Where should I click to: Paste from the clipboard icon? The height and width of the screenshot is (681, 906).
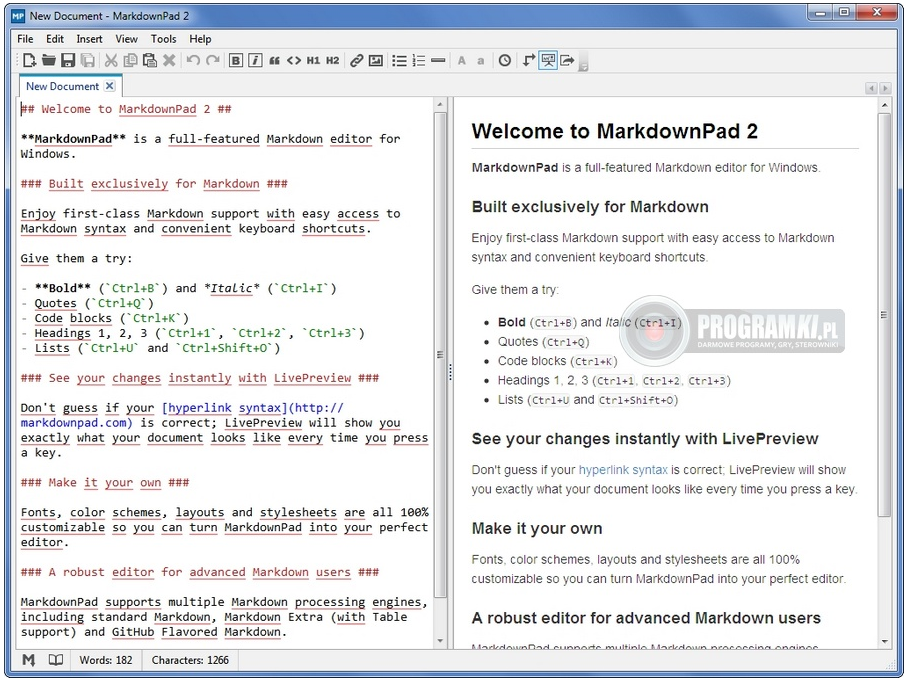click(x=150, y=60)
